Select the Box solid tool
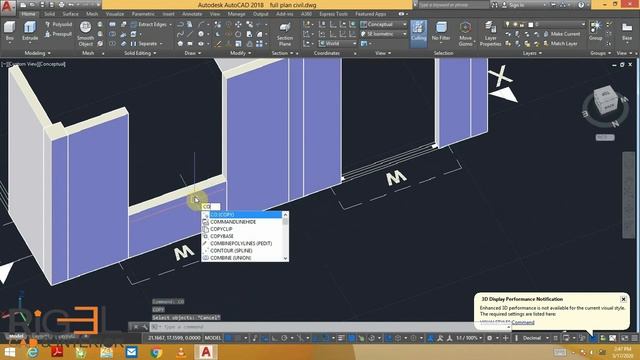Screen dimensions: 640x360 pyautogui.click(x=9, y=31)
